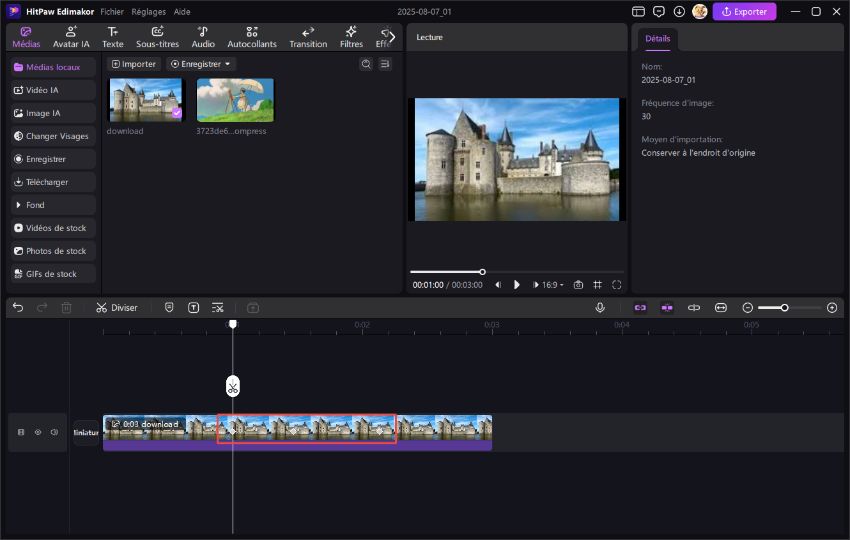Zoom in timeline with plus icon
Image resolution: width=850 pixels, height=540 pixels.
[x=832, y=307]
